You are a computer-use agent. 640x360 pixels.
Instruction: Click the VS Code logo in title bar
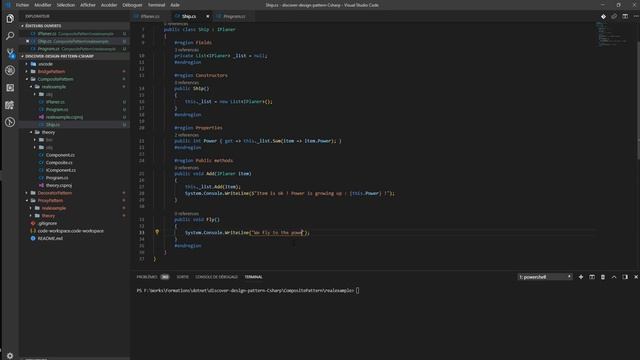pyautogui.click(x=7, y=5)
